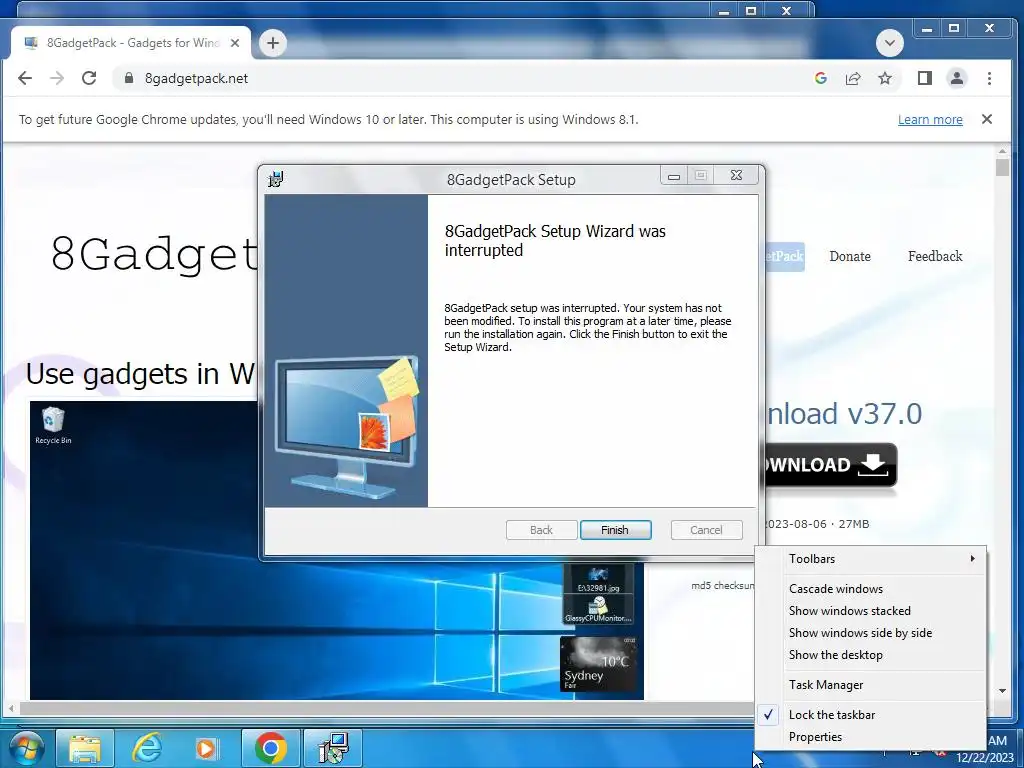Open the Google icon in address bar

pyautogui.click(x=821, y=78)
